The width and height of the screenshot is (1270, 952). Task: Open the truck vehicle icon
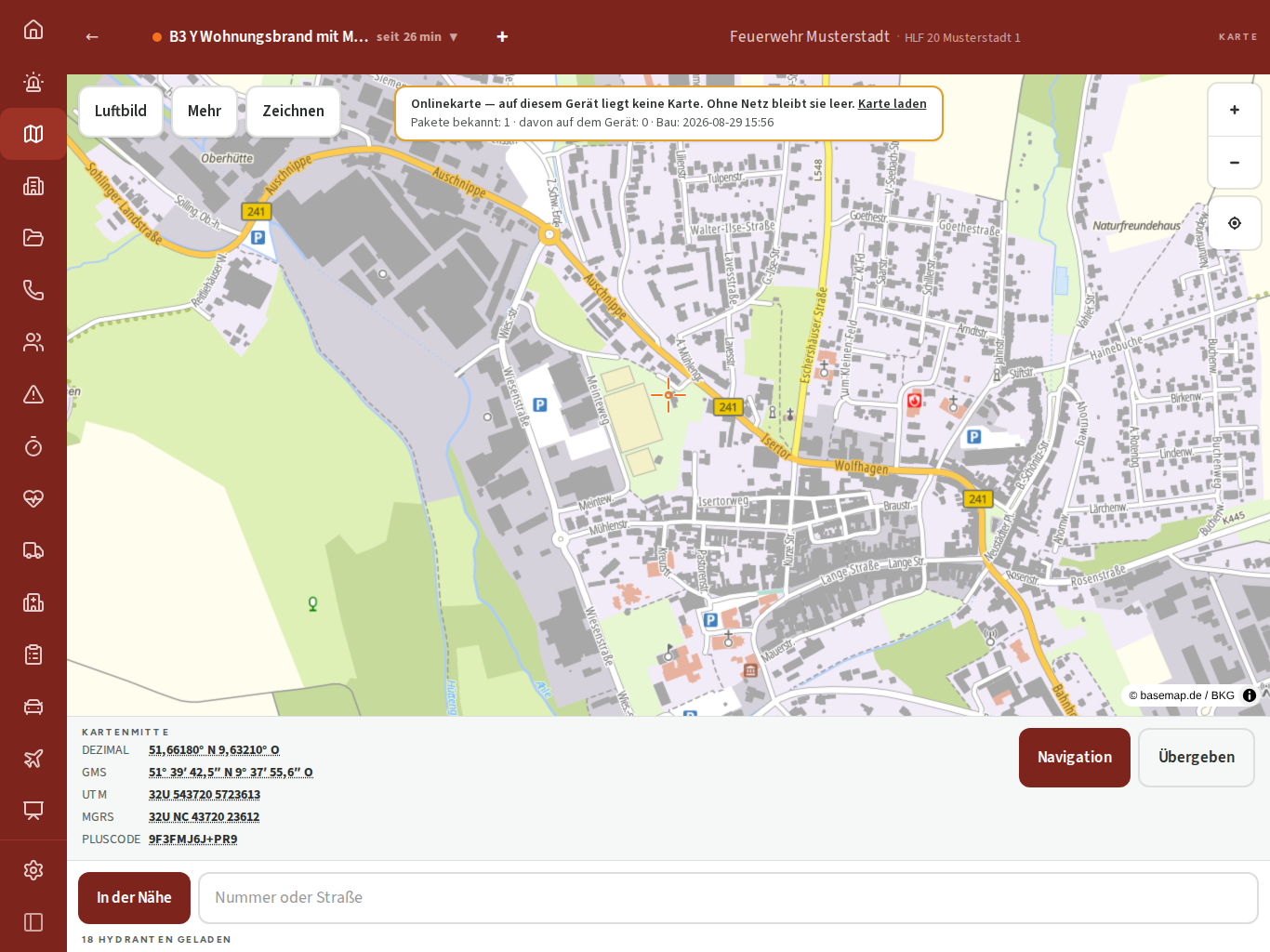click(33, 550)
